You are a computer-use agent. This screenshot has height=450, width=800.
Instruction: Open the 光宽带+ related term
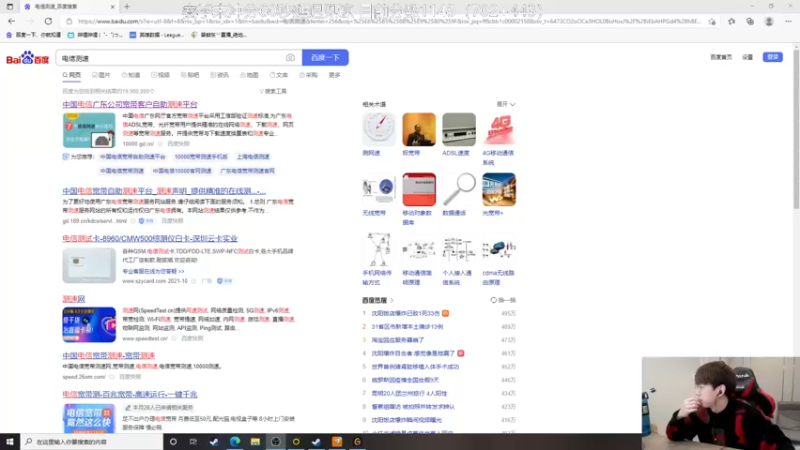click(498, 189)
